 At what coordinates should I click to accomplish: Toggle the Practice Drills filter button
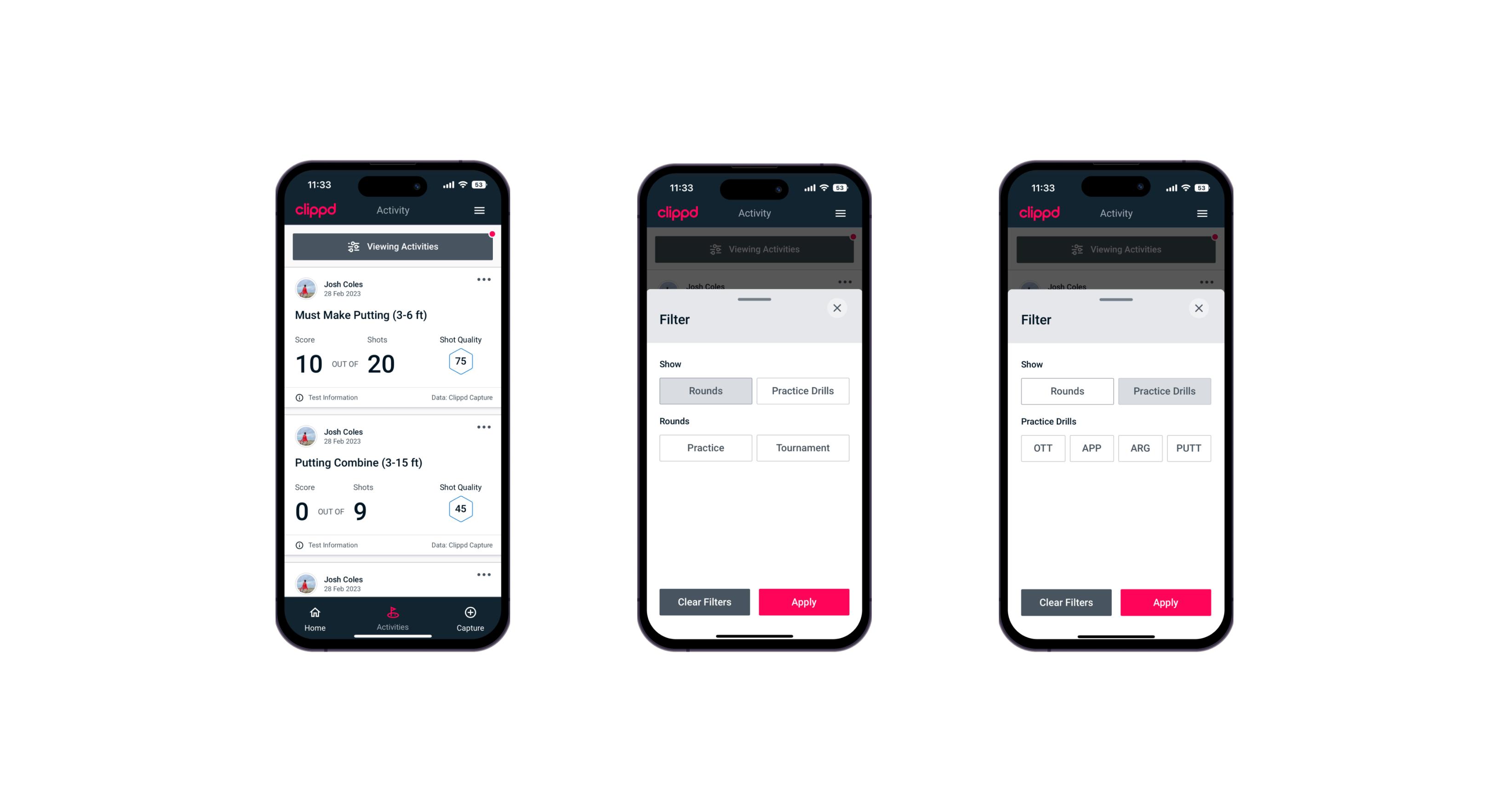click(x=803, y=390)
